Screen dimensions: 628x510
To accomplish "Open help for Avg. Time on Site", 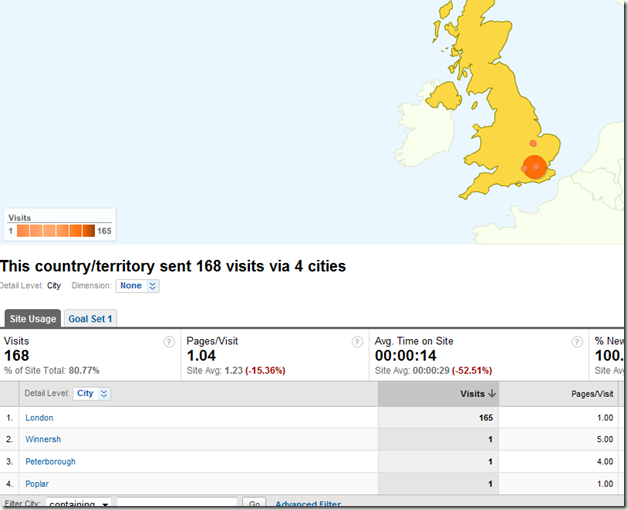I will pos(577,342).
